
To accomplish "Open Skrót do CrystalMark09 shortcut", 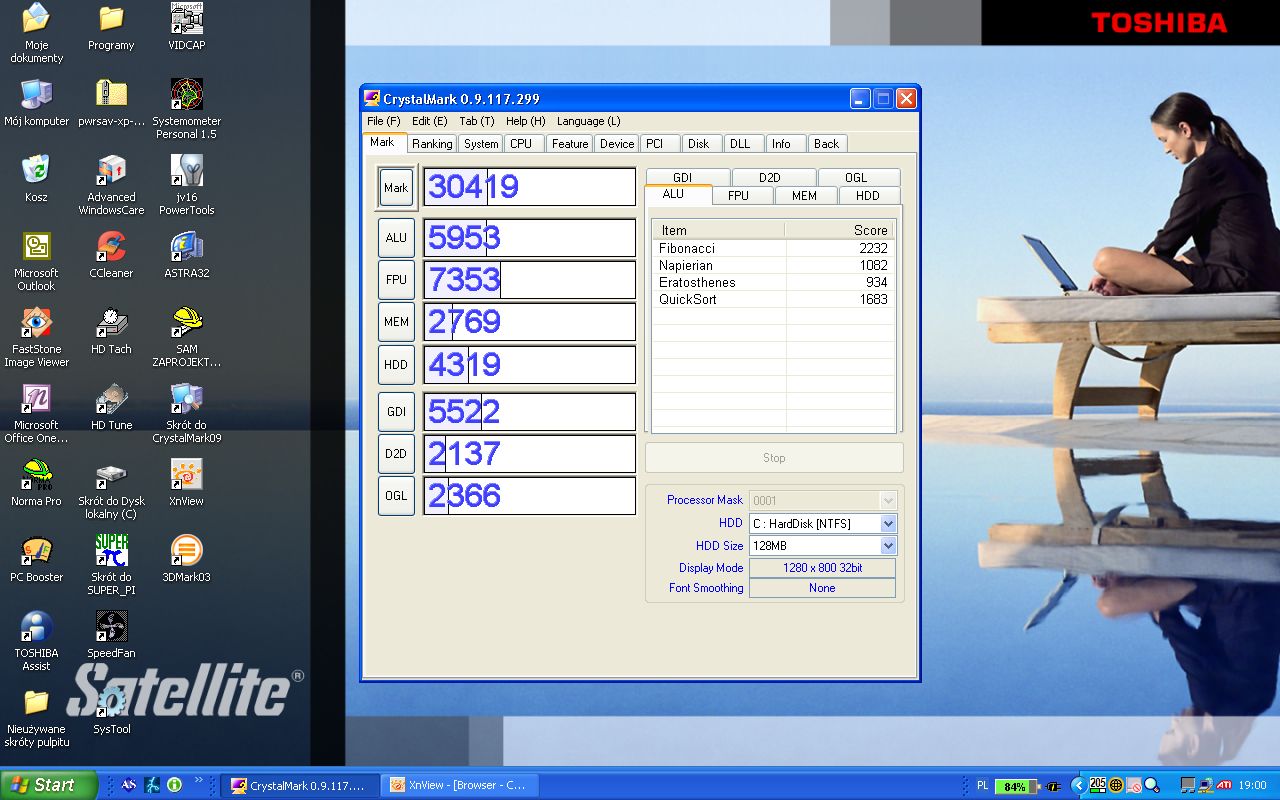I will point(187,413).
